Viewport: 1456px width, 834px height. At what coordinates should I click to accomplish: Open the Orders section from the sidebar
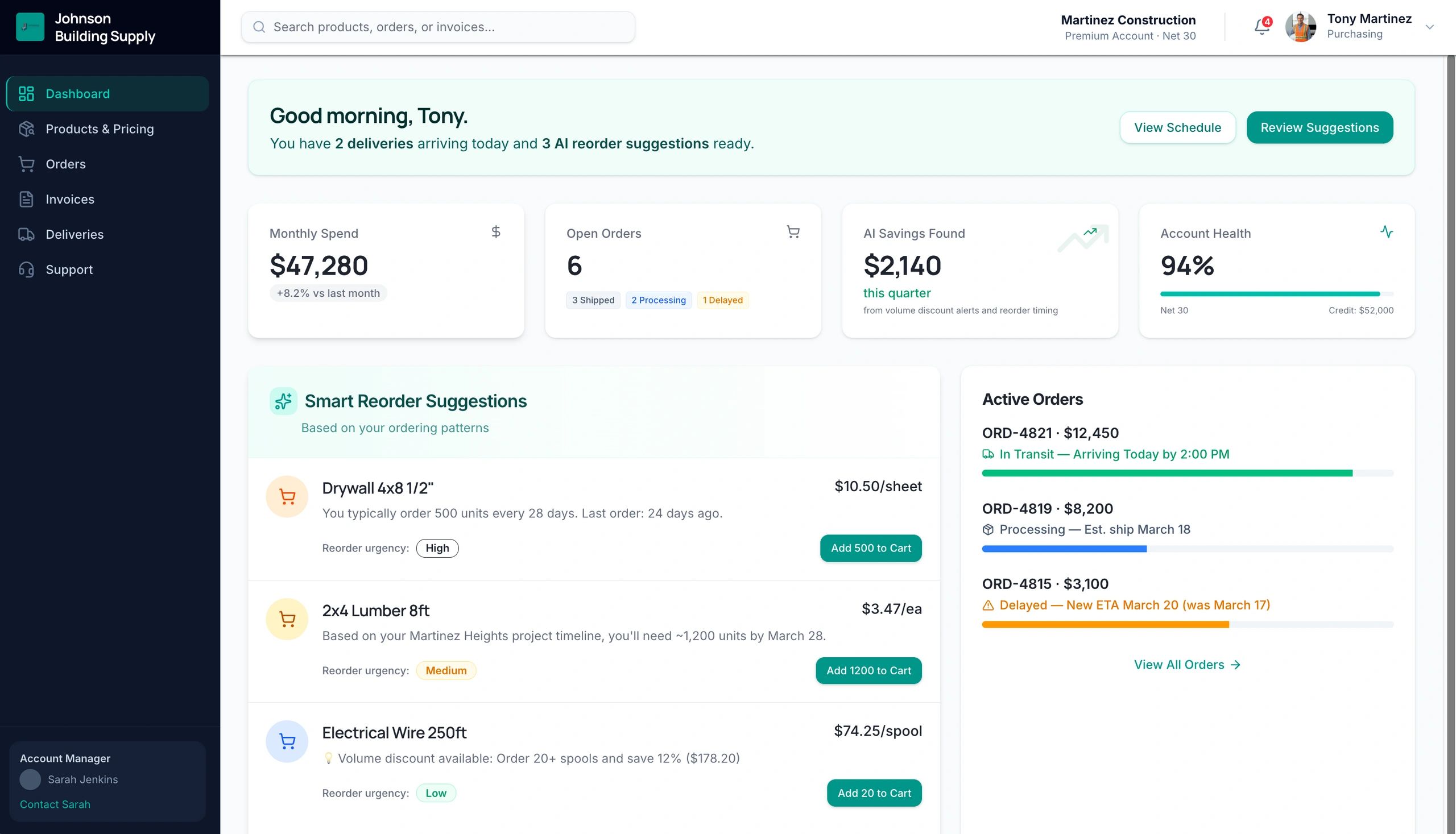(x=65, y=164)
